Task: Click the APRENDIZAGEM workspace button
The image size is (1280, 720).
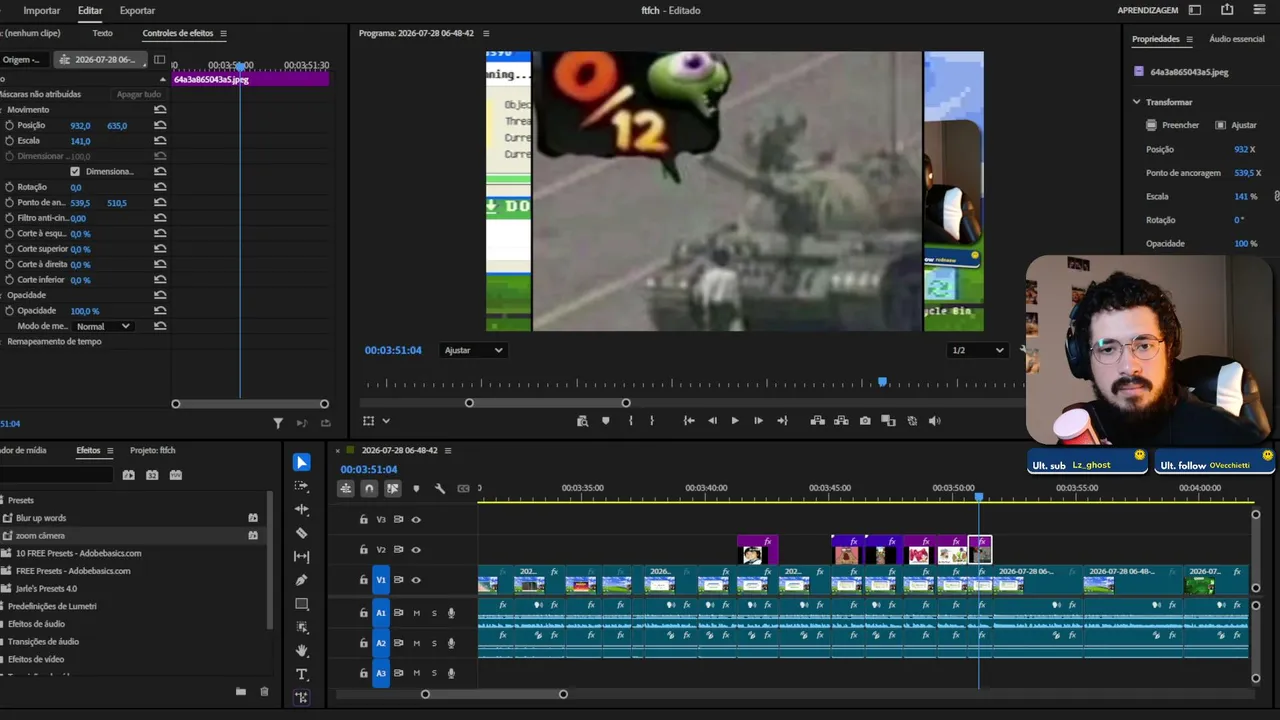Action: (1148, 10)
